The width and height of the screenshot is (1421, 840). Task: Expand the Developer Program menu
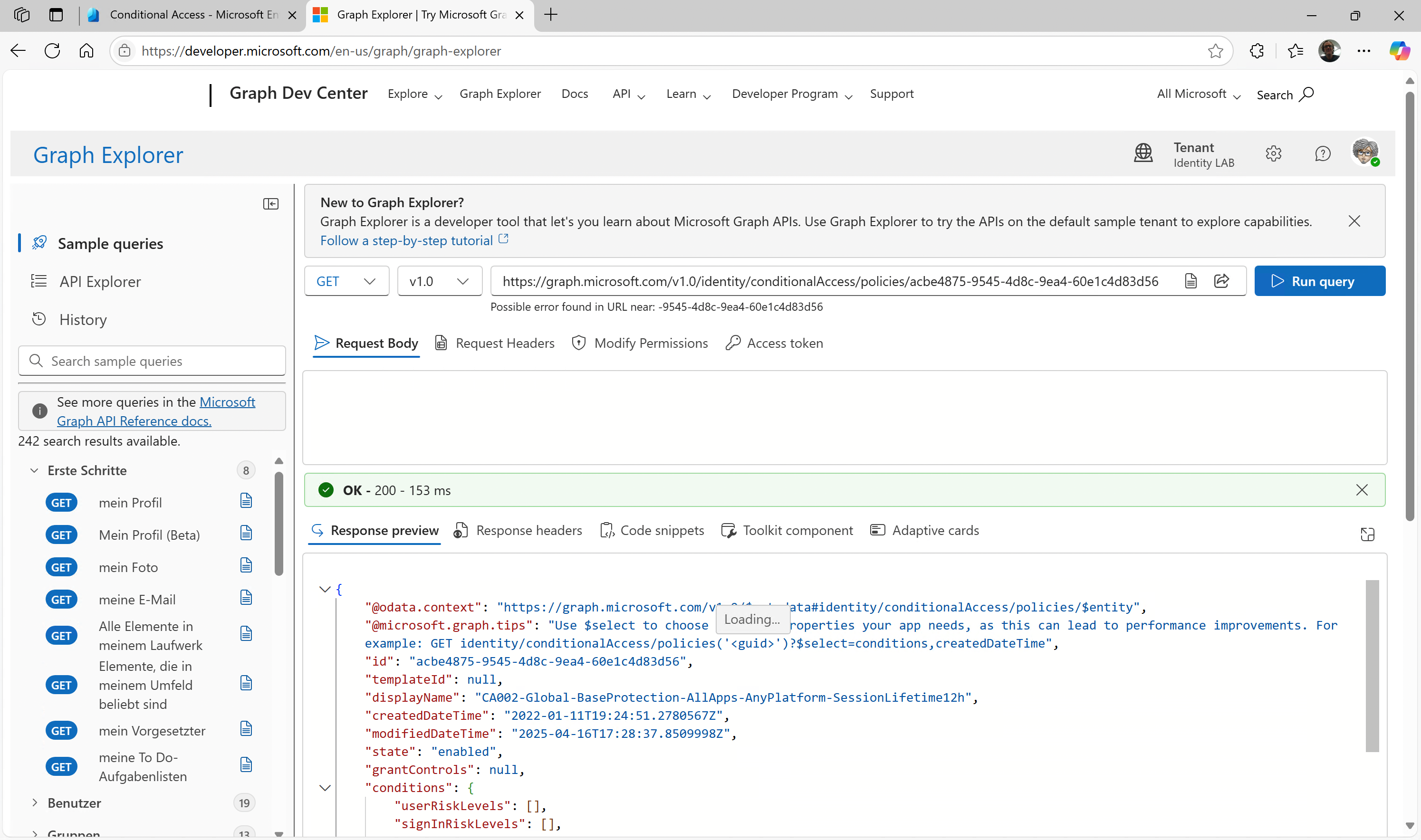792,95
